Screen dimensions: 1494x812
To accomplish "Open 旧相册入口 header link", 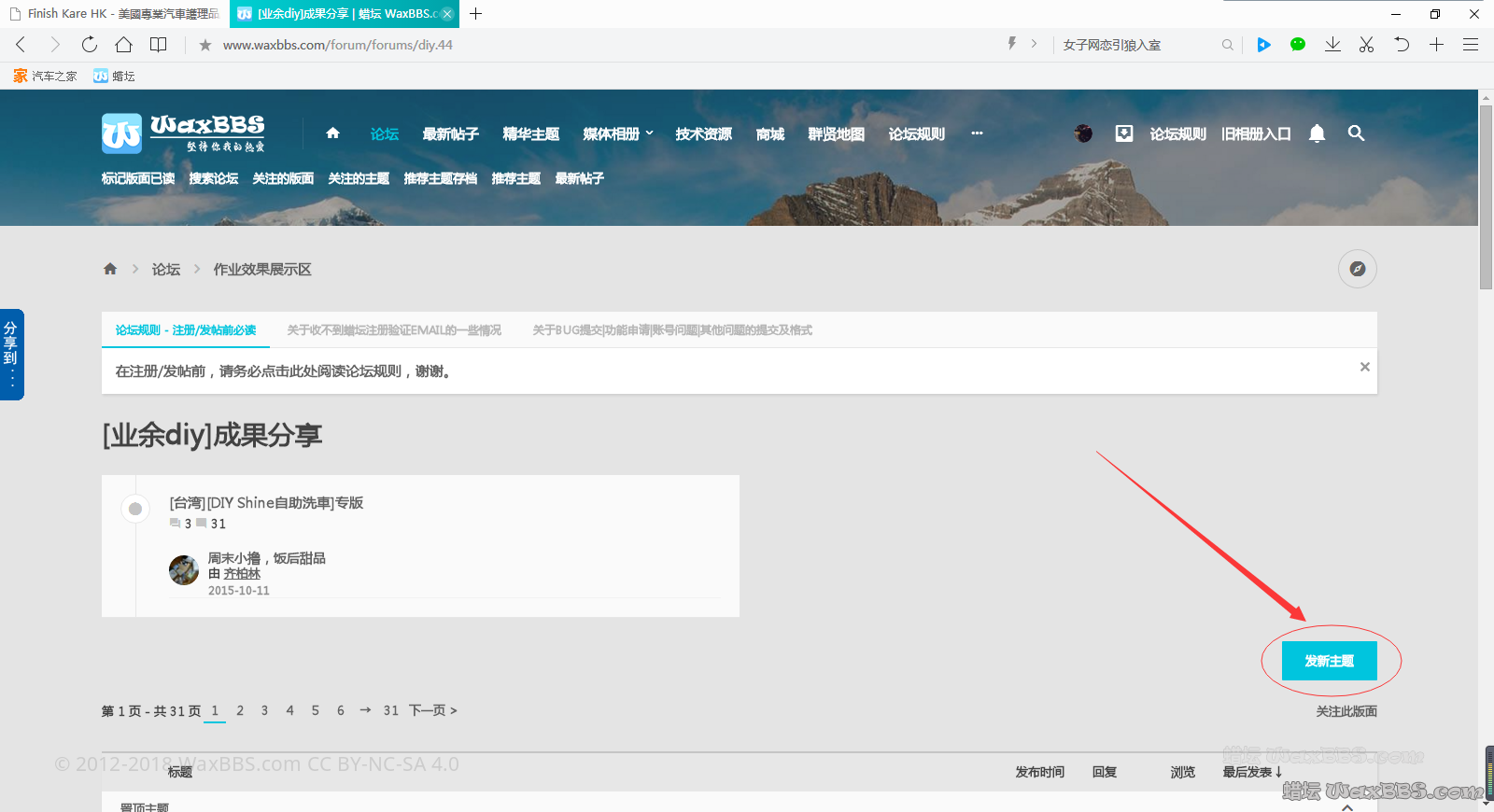I will coord(1256,133).
